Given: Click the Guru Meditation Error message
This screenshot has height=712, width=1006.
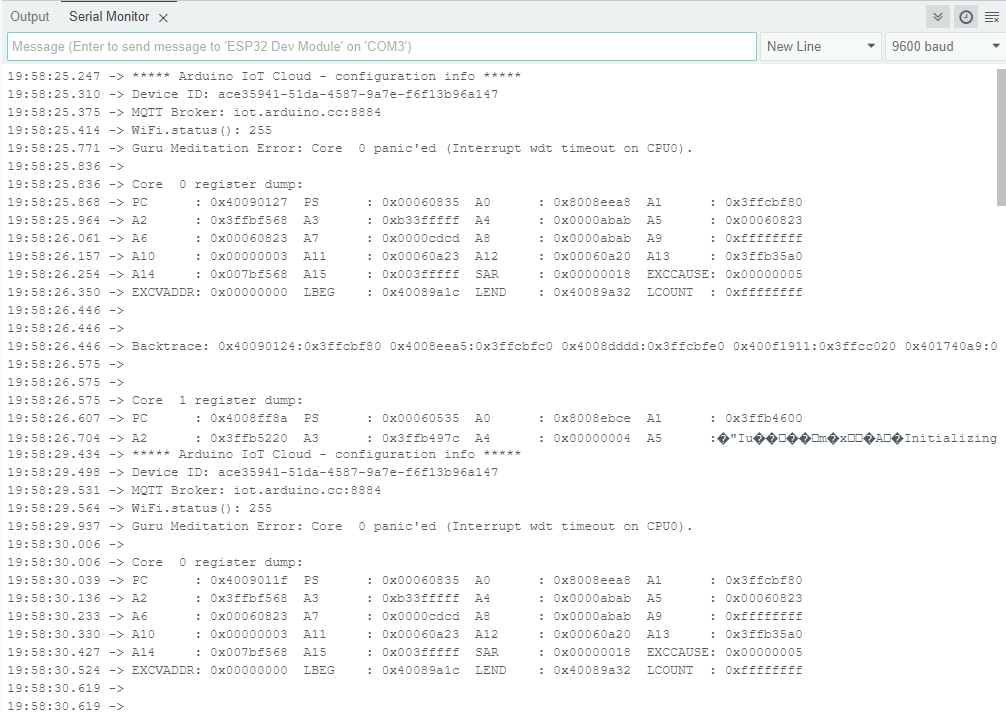Looking at the screenshot, I should tap(400, 148).
